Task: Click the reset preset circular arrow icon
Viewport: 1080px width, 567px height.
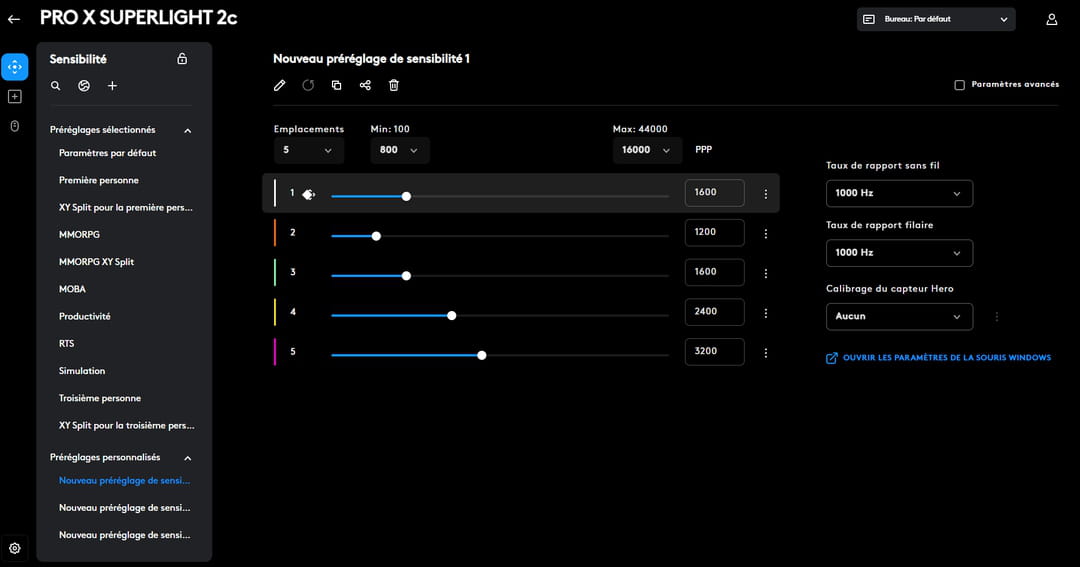Action: coord(308,86)
